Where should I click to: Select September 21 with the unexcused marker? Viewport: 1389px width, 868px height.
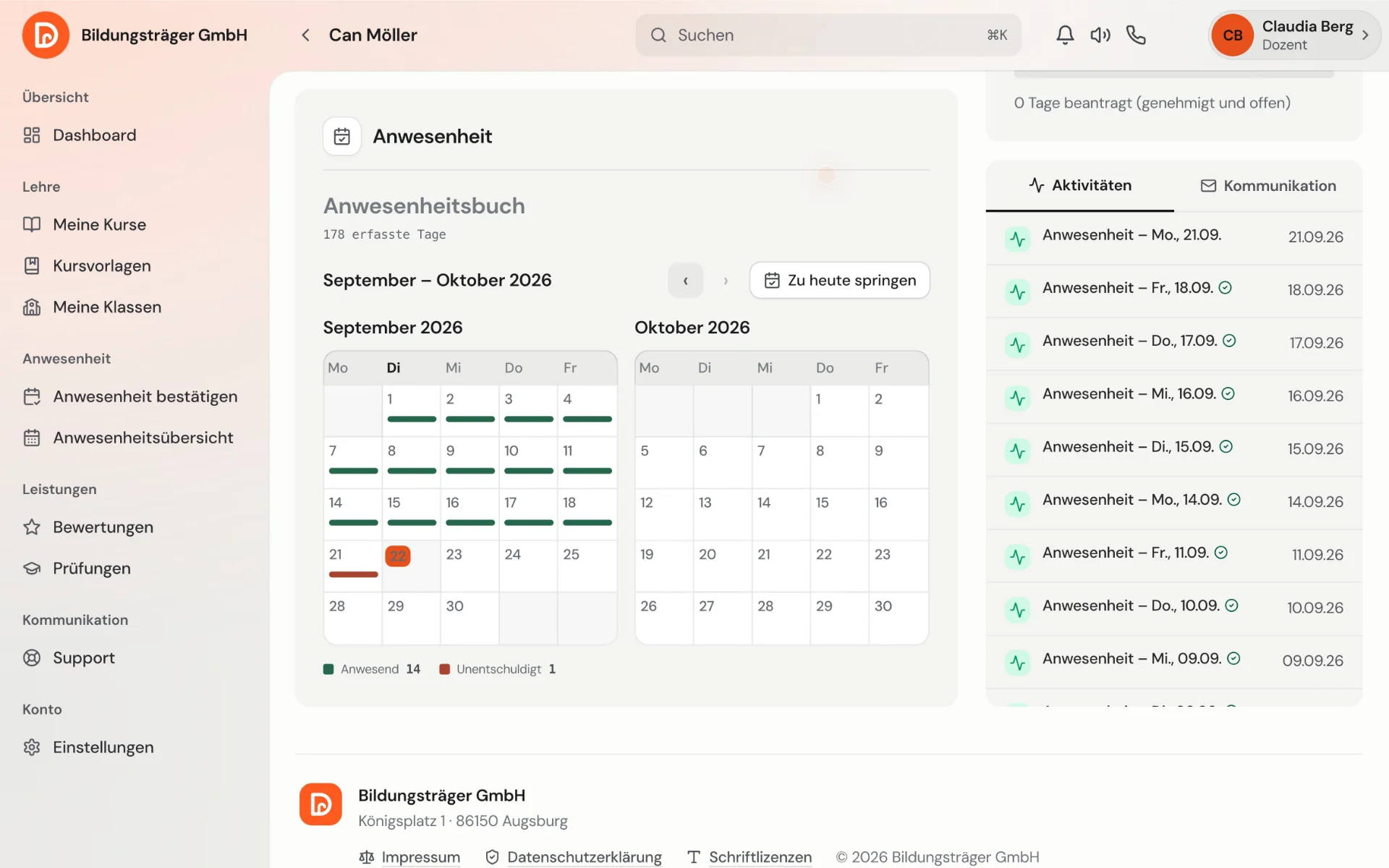353,566
